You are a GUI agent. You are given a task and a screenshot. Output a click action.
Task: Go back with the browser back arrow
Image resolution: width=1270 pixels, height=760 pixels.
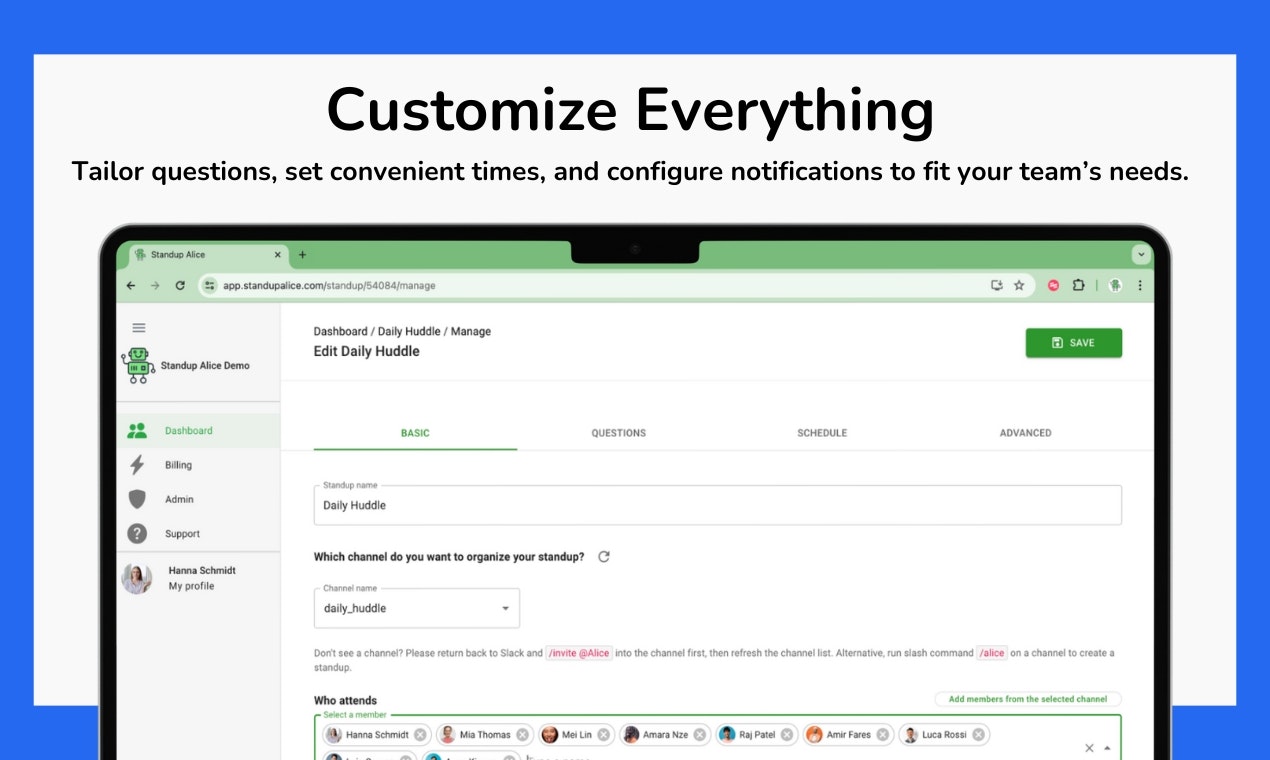point(131,285)
